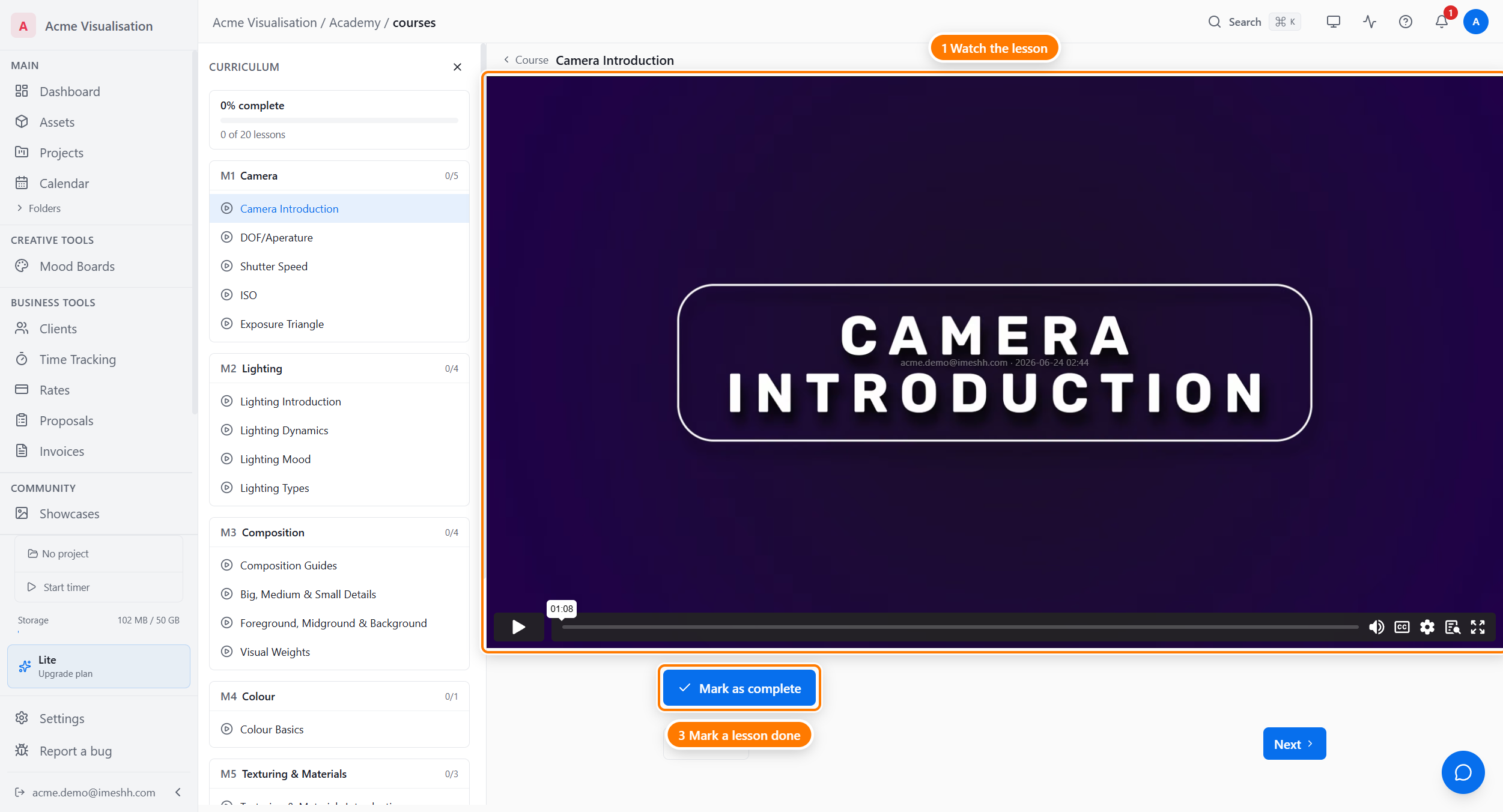This screenshot has height=812, width=1503.
Task: Open the user avatar menu
Action: coord(1475,22)
